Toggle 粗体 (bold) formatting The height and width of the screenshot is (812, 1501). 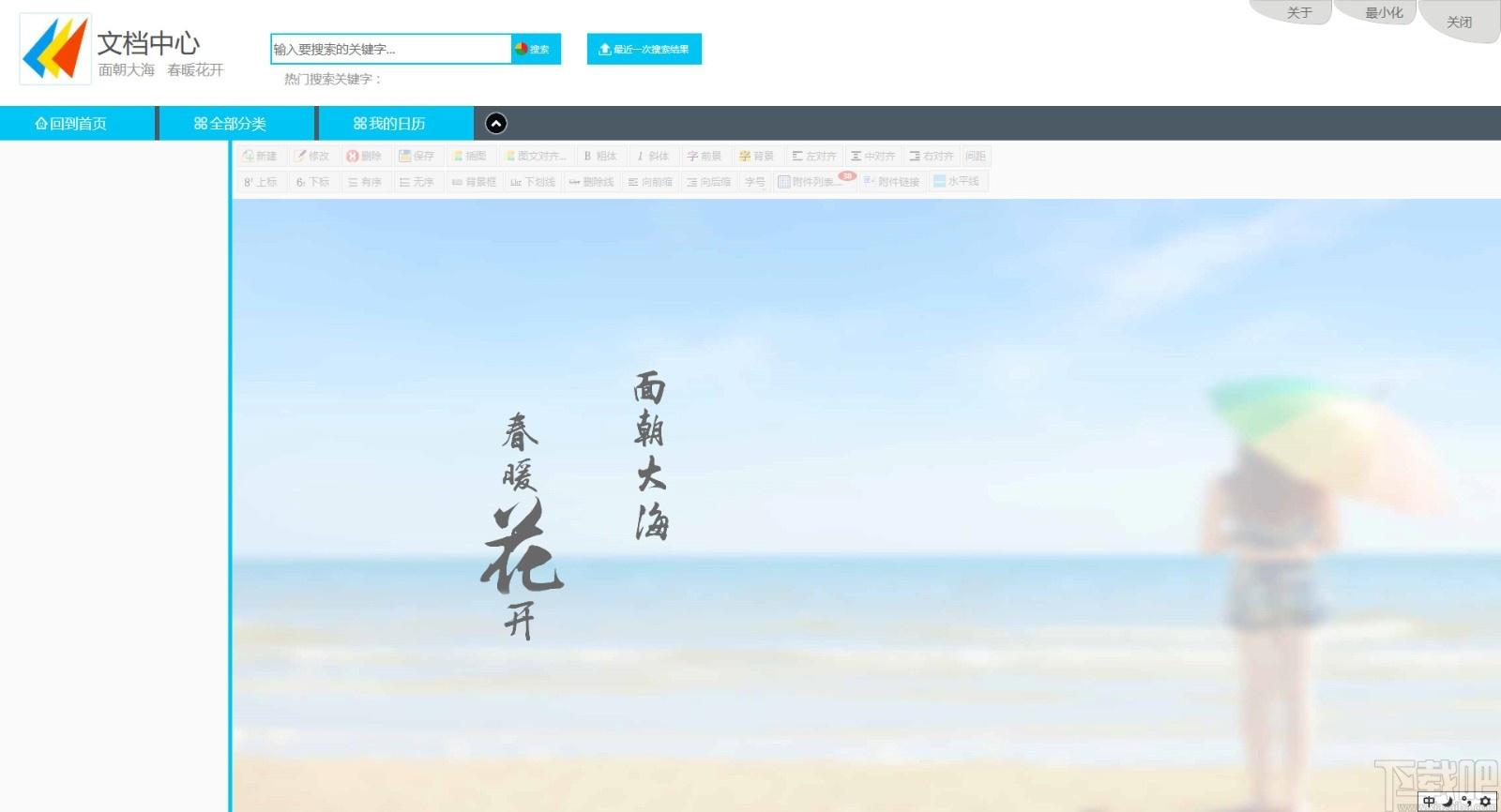pyautogui.click(x=600, y=156)
